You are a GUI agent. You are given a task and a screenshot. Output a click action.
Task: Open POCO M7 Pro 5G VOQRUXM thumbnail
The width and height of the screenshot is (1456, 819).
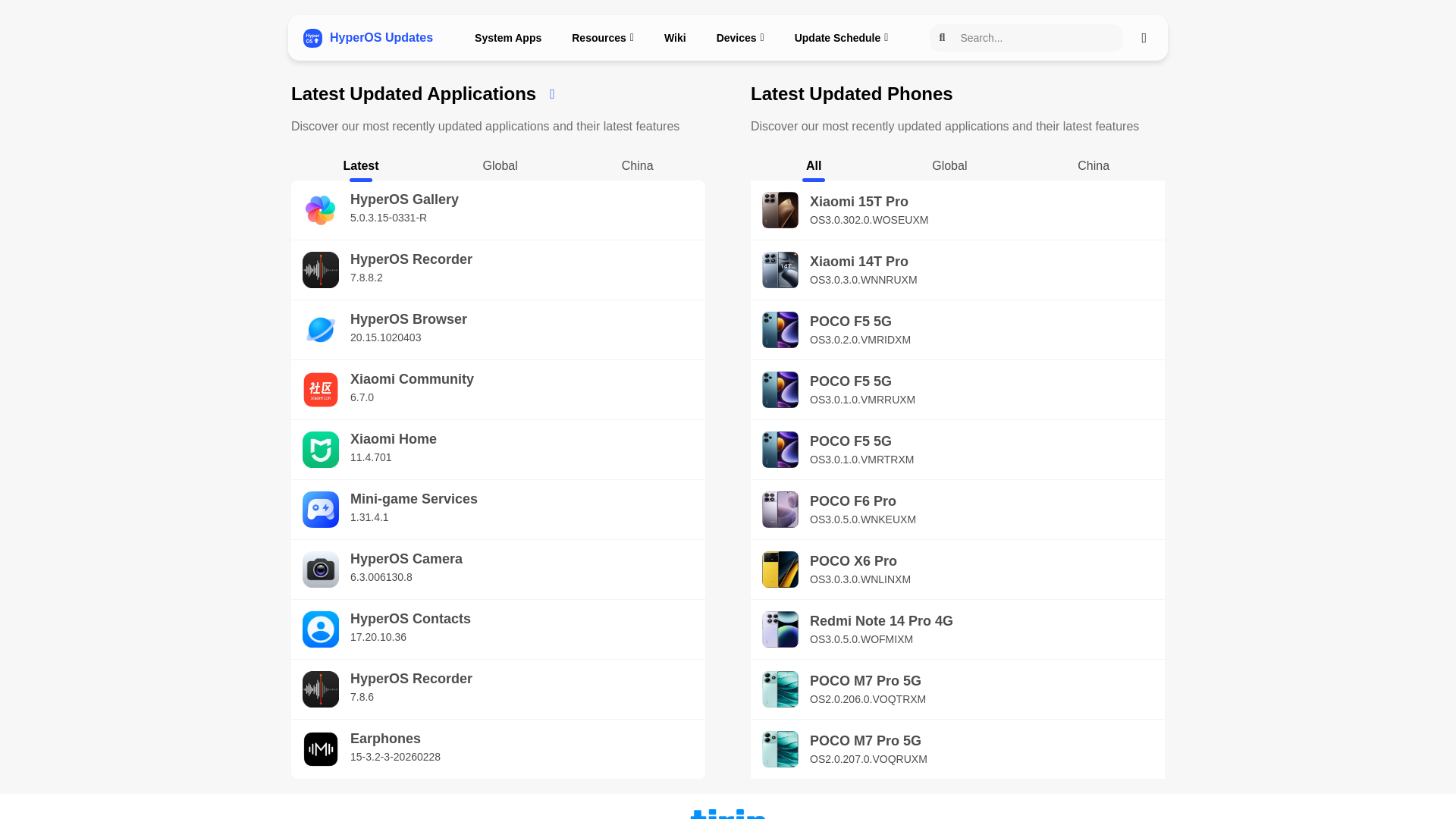point(780,749)
